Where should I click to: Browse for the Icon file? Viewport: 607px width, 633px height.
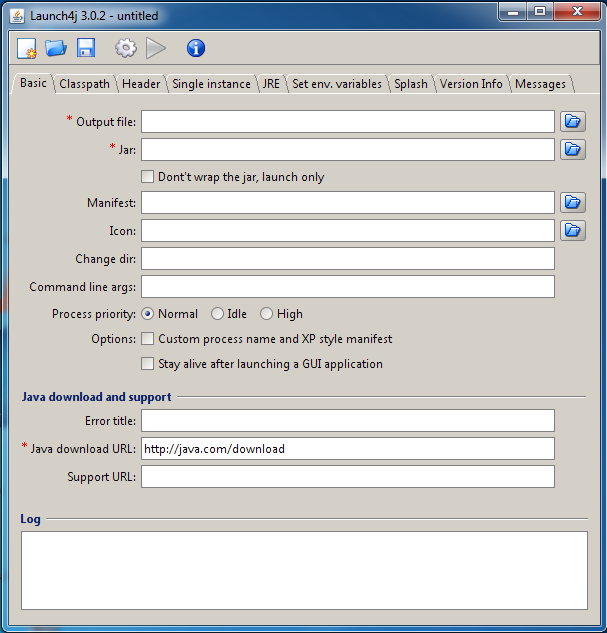click(x=573, y=231)
